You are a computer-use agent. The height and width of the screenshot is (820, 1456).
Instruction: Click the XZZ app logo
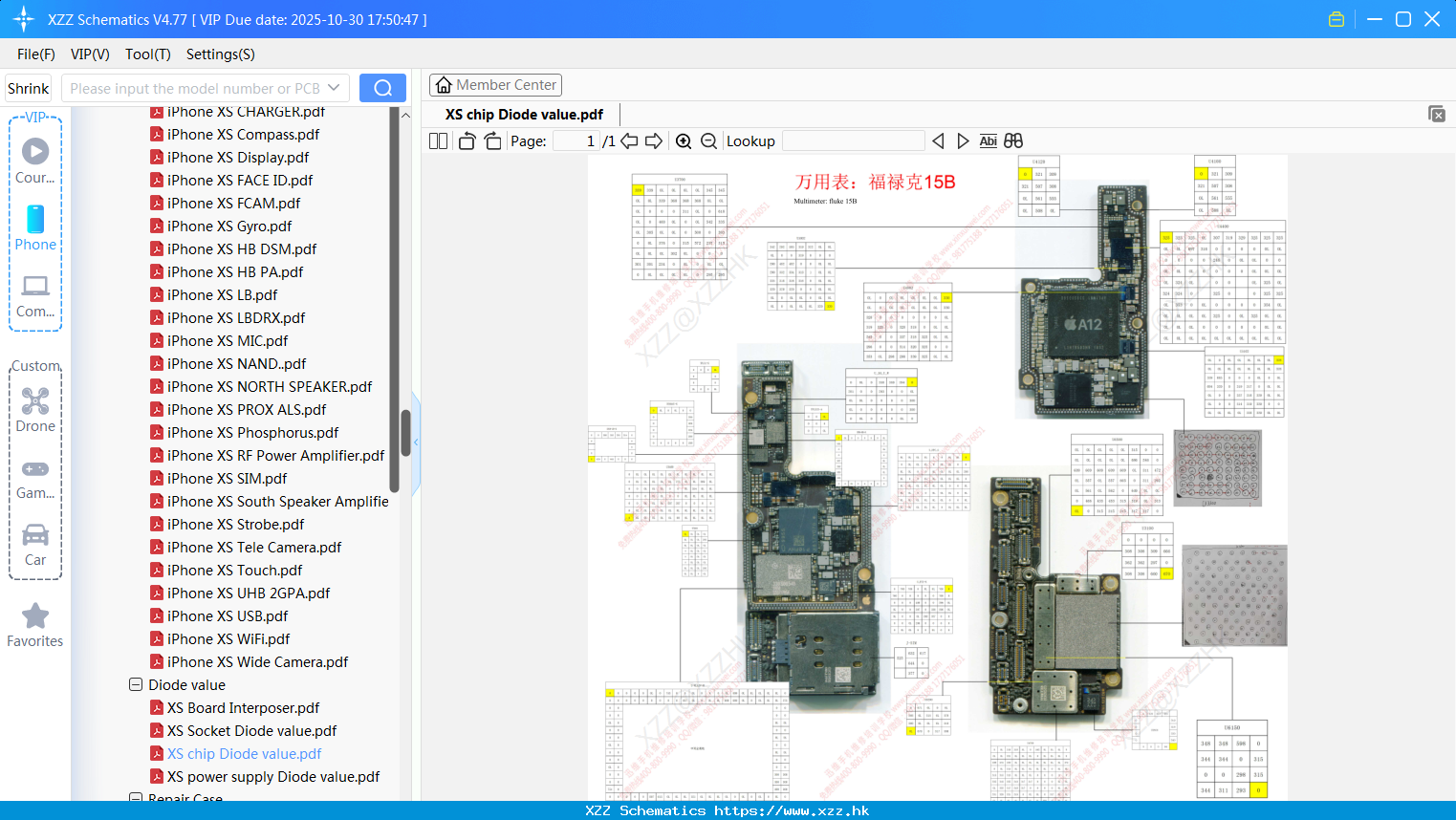pos(24,19)
